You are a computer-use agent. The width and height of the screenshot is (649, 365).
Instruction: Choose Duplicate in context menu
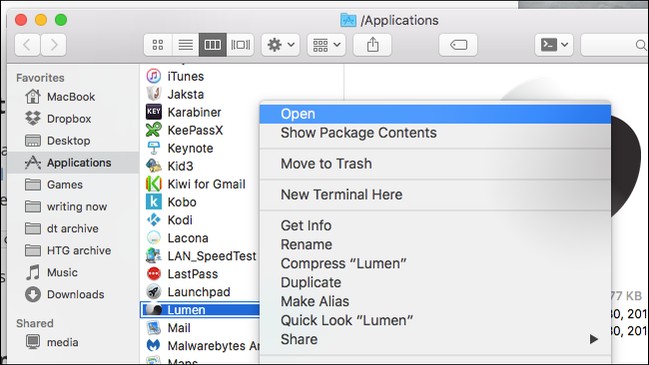[435, 283]
